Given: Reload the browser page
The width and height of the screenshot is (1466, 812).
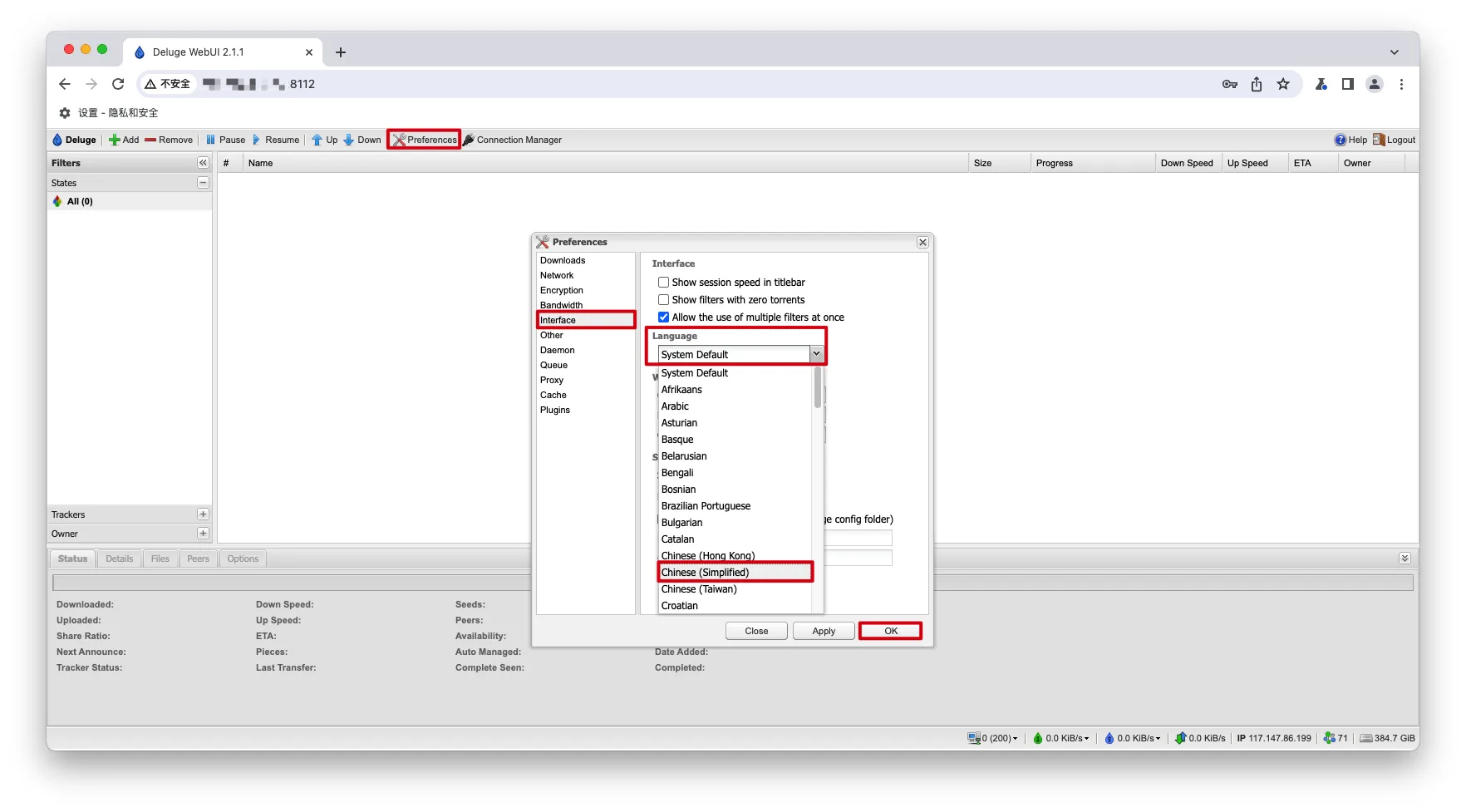Looking at the screenshot, I should pos(118,84).
